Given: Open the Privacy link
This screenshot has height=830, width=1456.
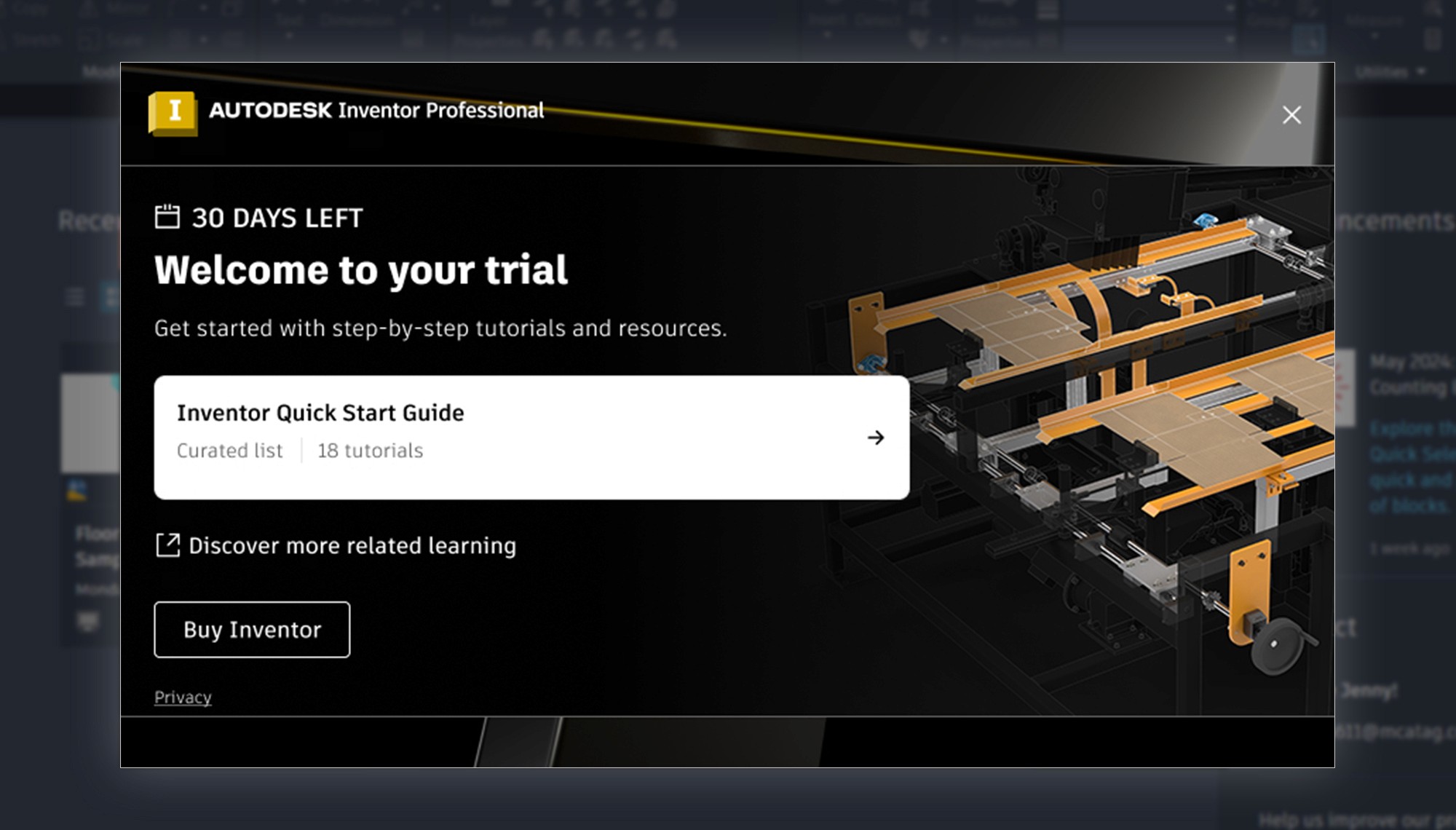Looking at the screenshot, I should 183,697.
